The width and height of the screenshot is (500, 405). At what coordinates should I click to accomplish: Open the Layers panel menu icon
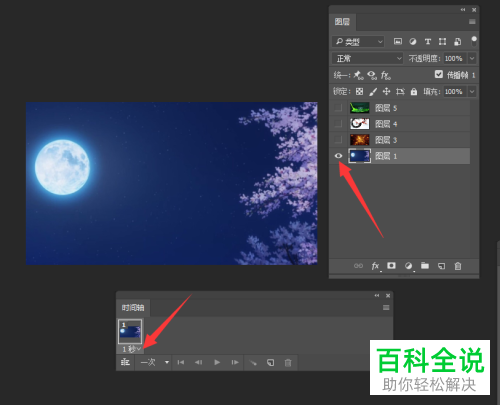coord(472,22)
